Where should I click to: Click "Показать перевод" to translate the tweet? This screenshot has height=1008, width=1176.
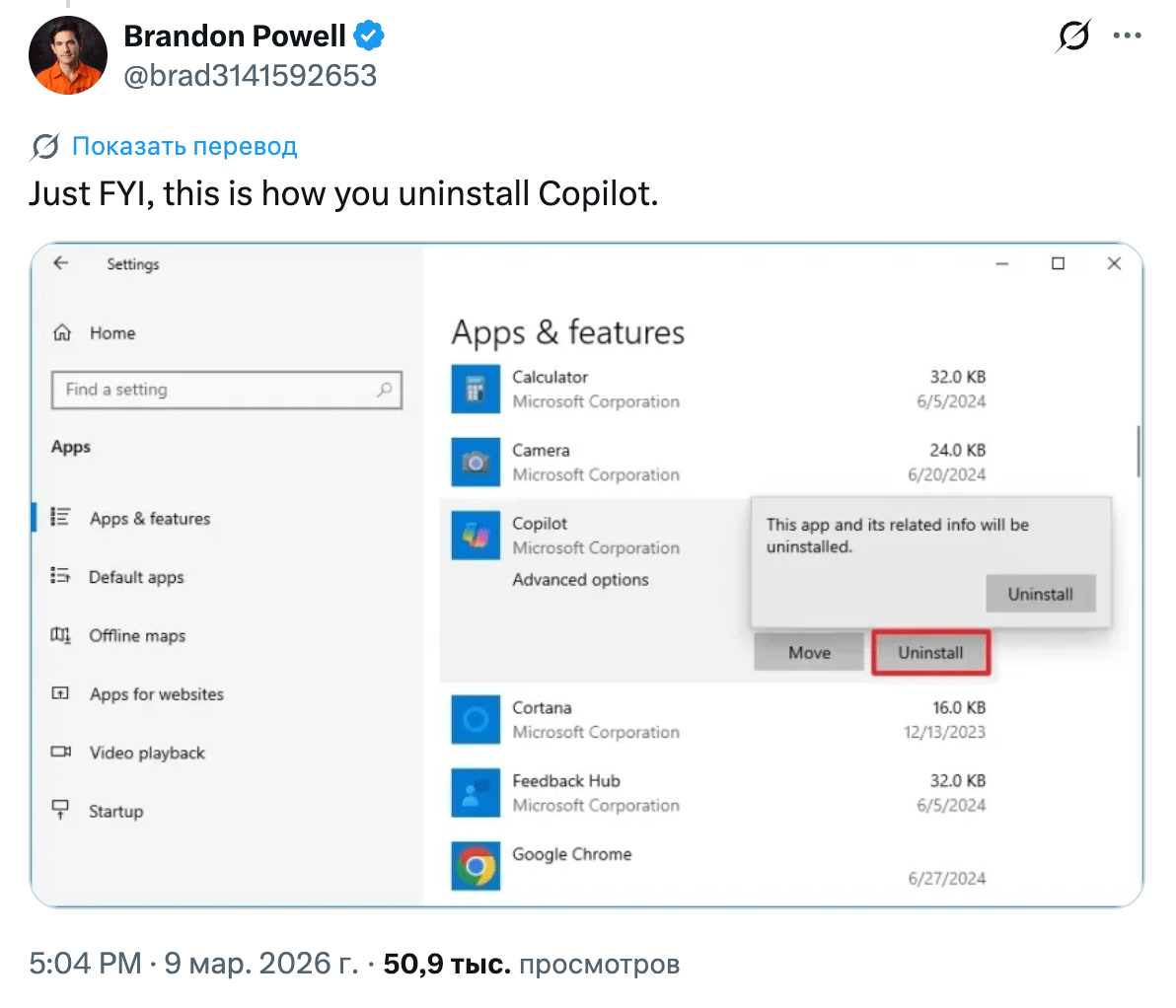[x=184, y=147]
